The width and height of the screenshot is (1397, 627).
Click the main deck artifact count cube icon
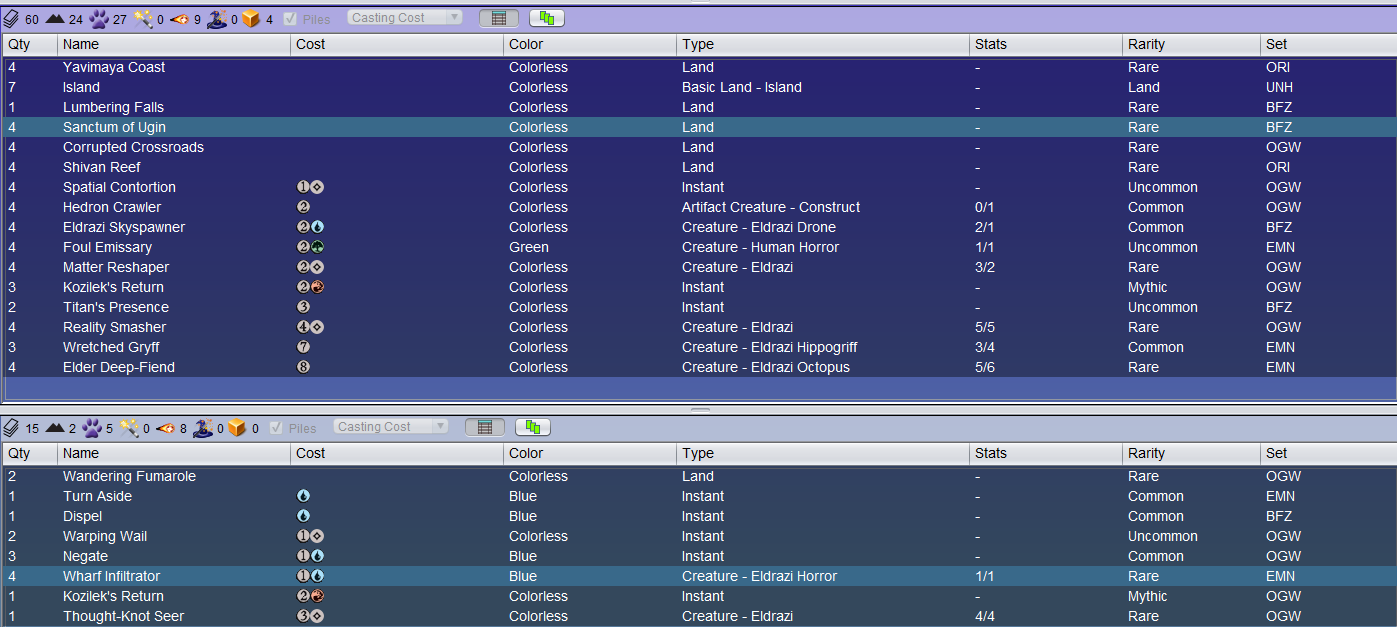250,18
